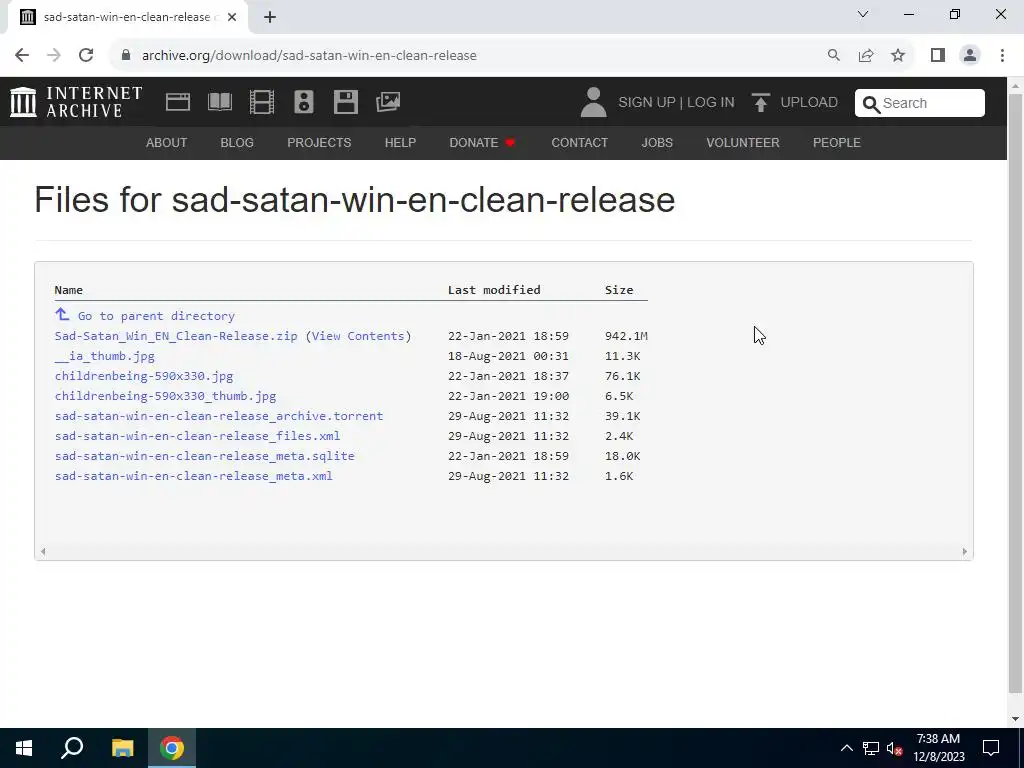This screenshot has width=1024, height=768.
Task: Click the user avatar icon
Action: click(594, 103)
